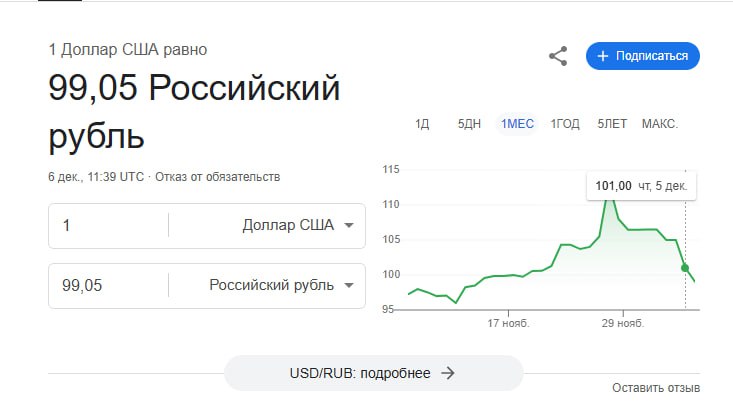Click the 101,00 чт, 5 дек. tooltip

pos(641,185)
